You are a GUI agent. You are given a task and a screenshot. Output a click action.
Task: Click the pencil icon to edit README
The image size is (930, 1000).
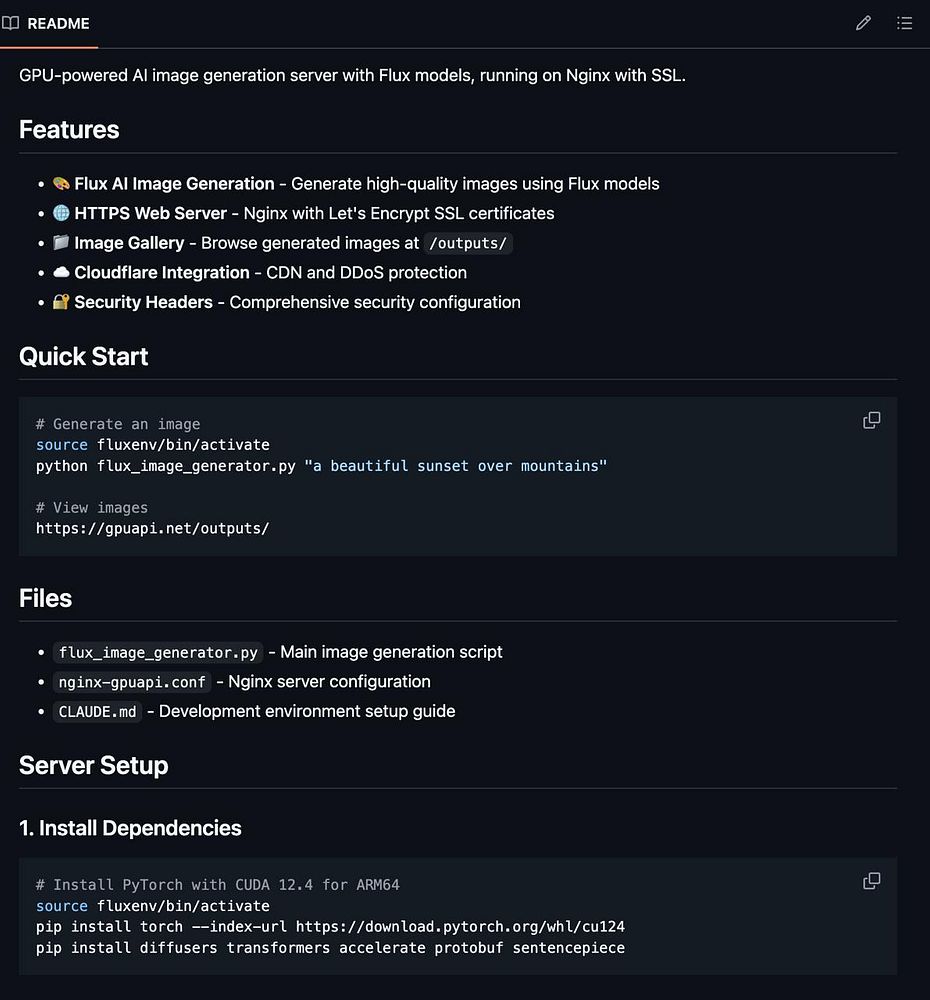pyautogui.click(x=863, y=23)
